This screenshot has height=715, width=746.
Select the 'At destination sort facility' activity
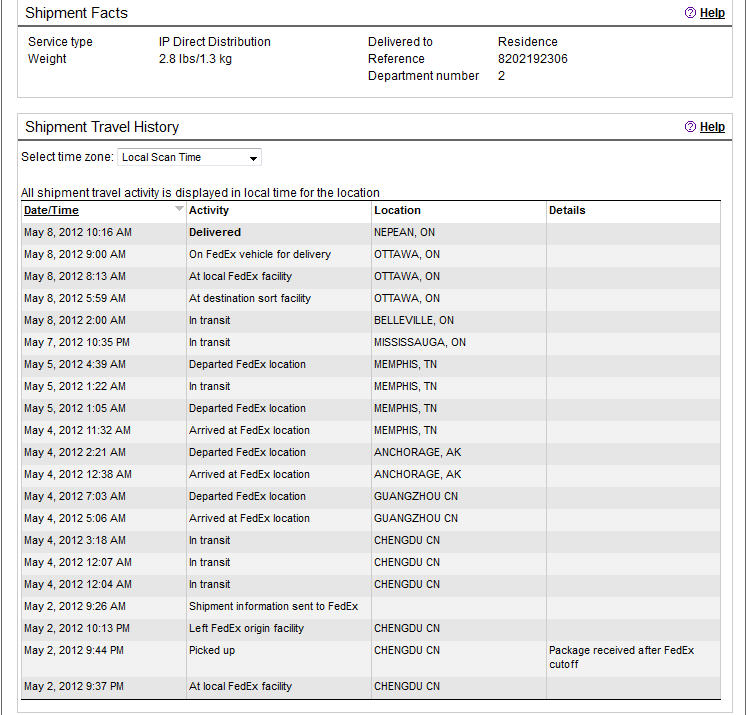(x=249, y=298)
